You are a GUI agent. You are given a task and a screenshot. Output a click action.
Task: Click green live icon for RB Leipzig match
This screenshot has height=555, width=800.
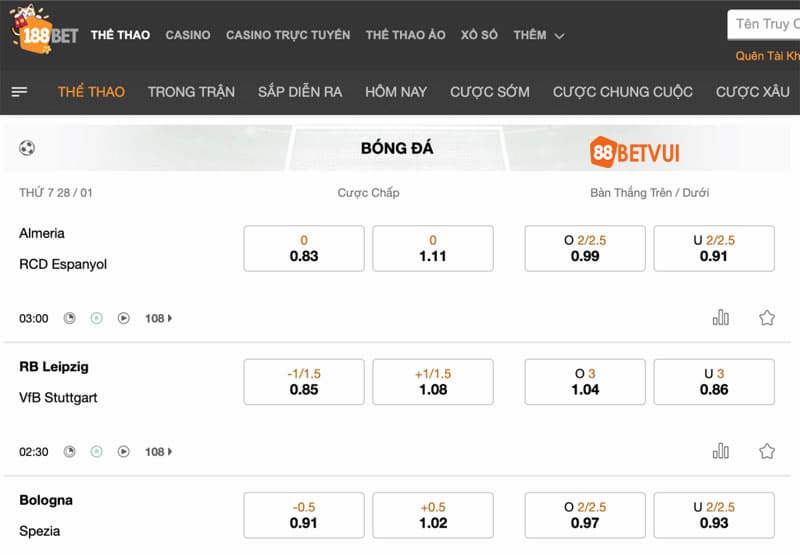tap(96, 451)
